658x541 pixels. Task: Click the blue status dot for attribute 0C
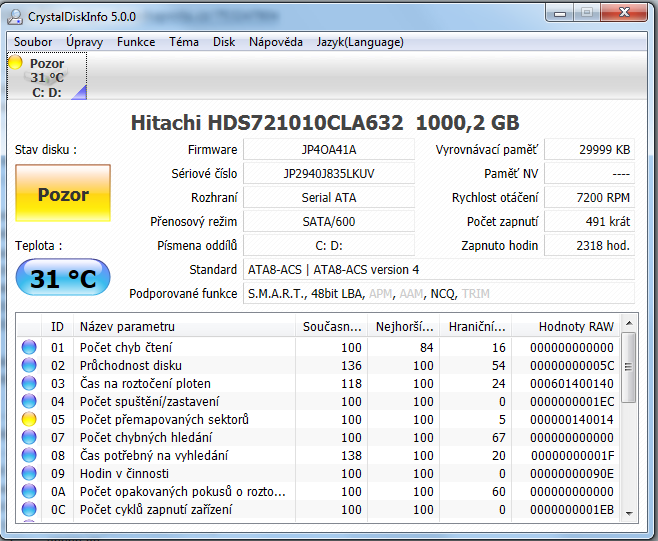[29, 509]
